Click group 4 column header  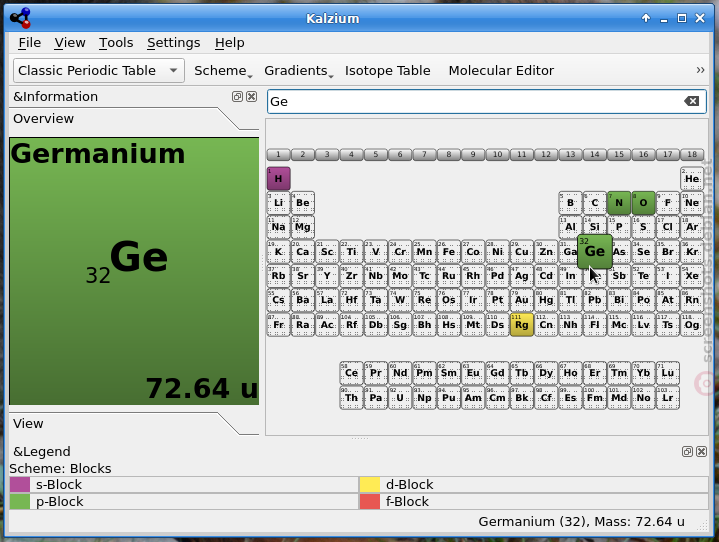[x=351, y=155]
